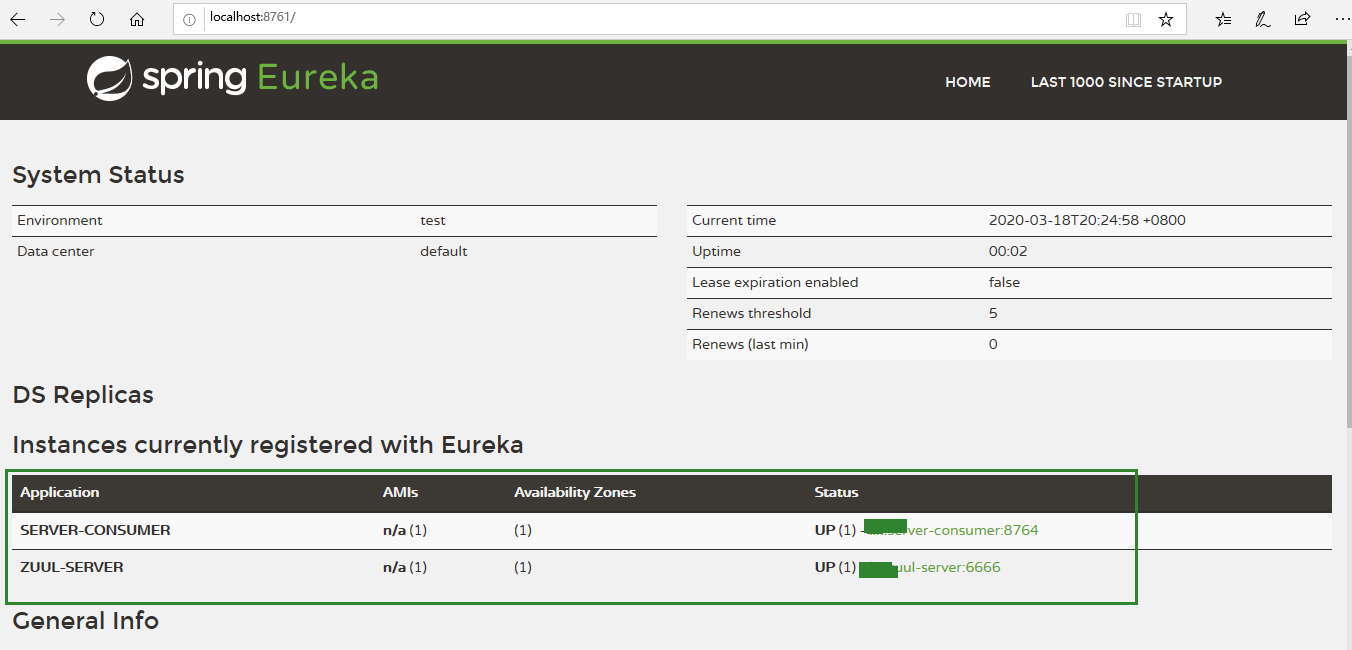Viewport: 1352px width, 650px height.
Task: Select the Data center value default
Action: point(444,251)
